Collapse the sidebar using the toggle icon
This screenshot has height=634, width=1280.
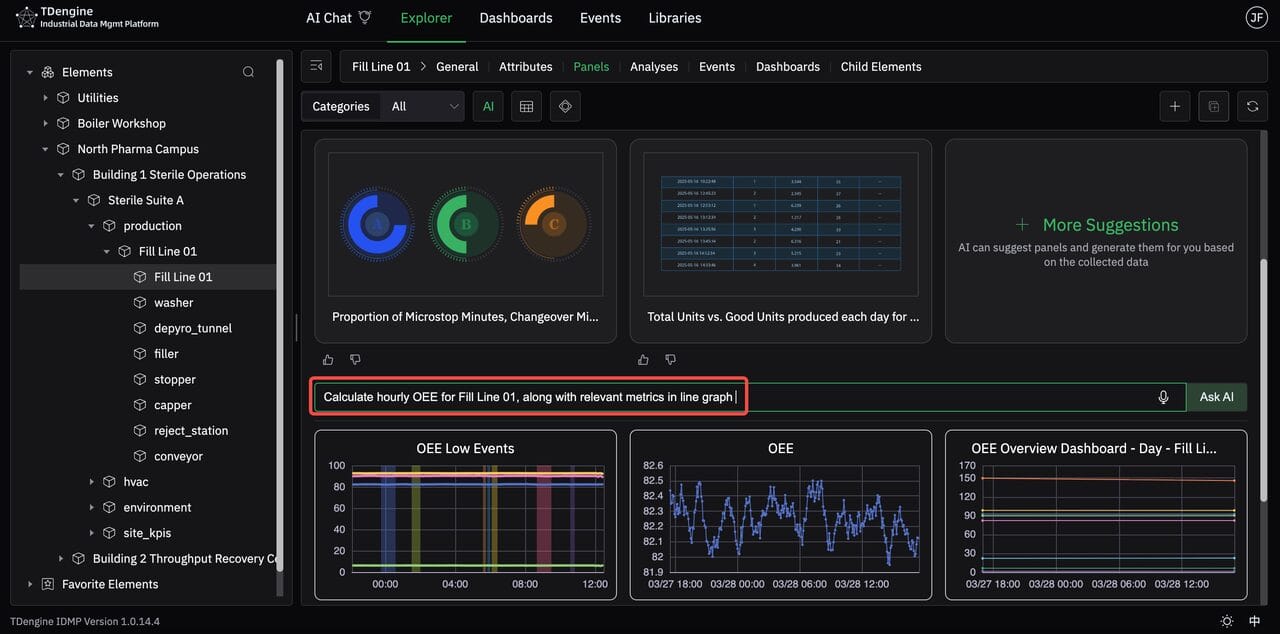point(316,67)
